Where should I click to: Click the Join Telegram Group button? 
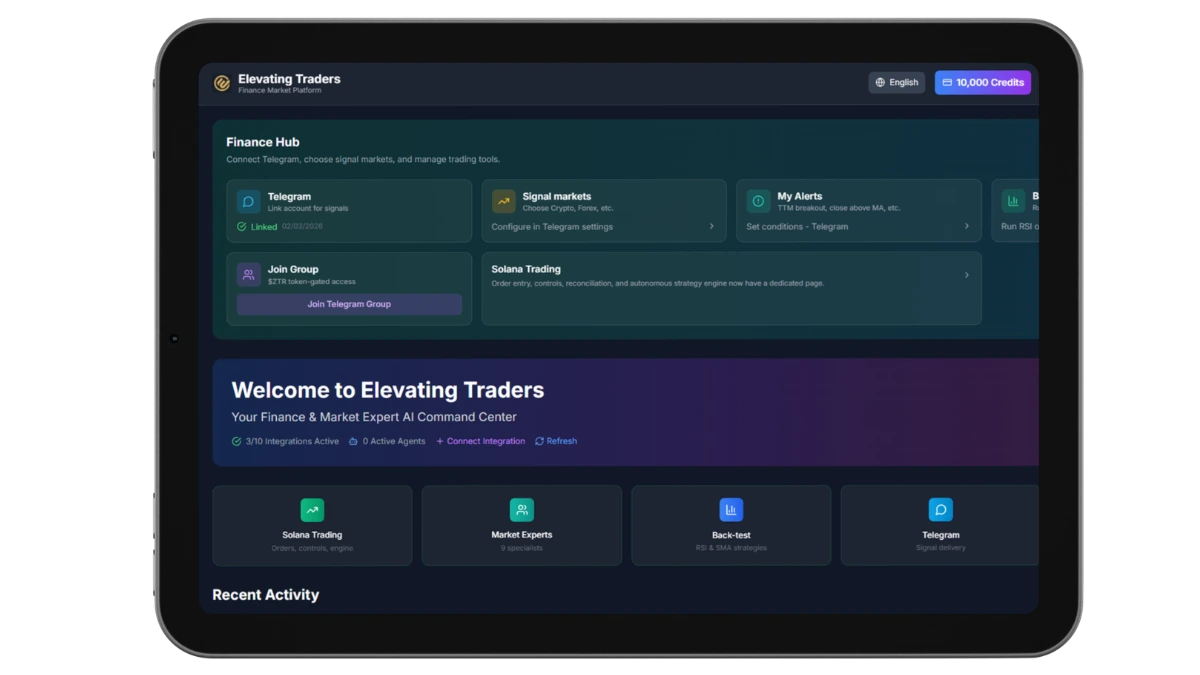[x=349, y=304]
